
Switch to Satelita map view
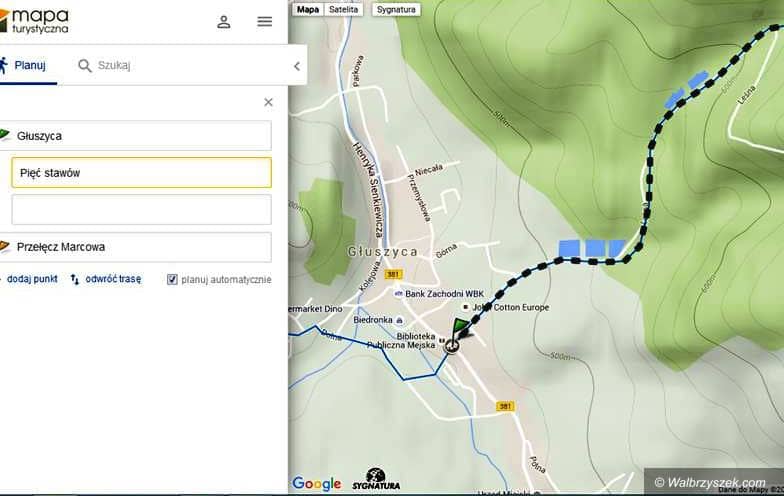pyautogui.click(x=343, y=10)
